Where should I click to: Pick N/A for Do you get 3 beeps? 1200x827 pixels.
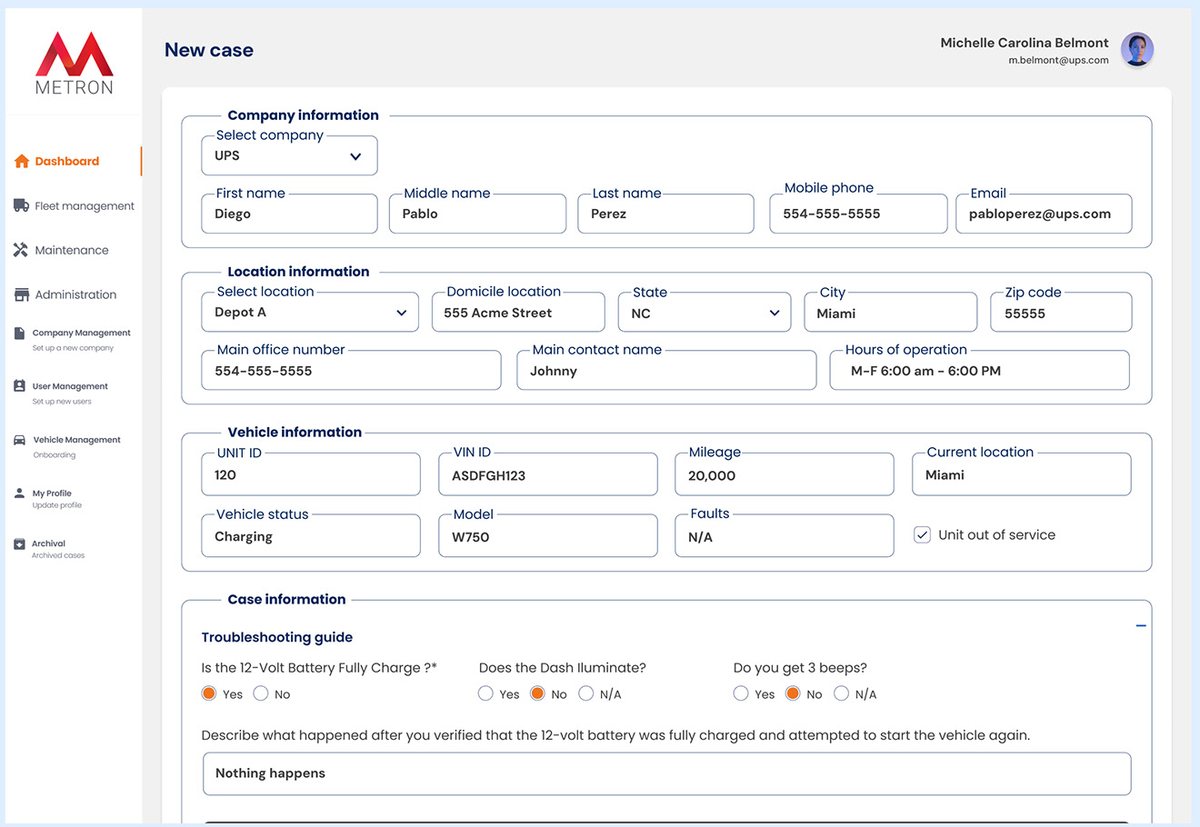tap(842, 693)
